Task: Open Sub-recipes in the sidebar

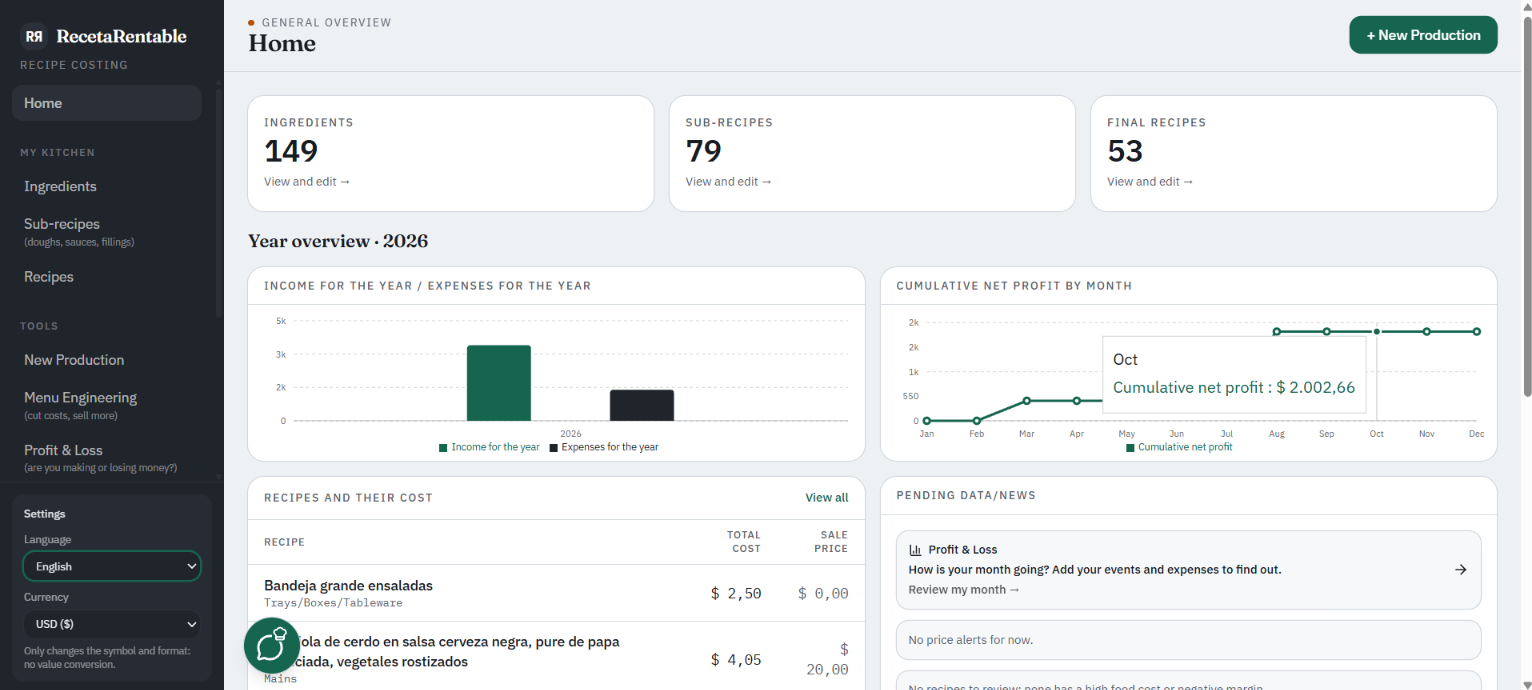Action: [79, 232]
